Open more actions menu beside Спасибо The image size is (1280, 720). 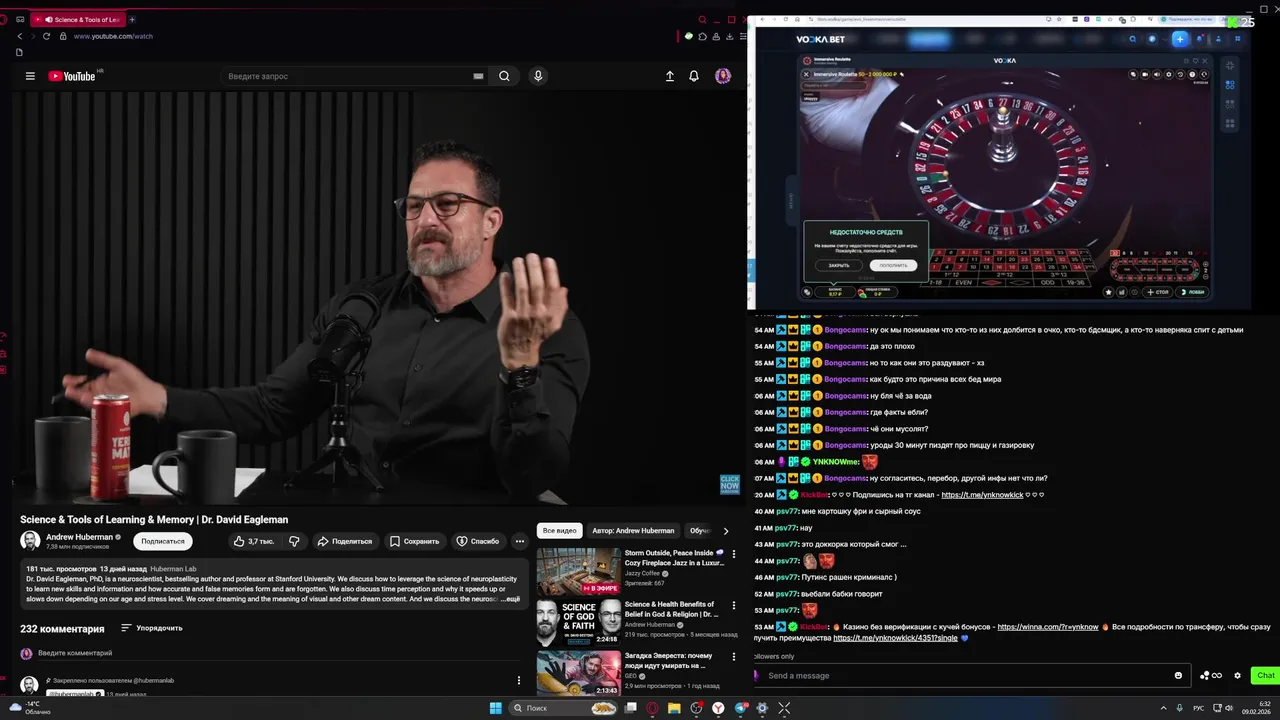[x=520, y=541]
